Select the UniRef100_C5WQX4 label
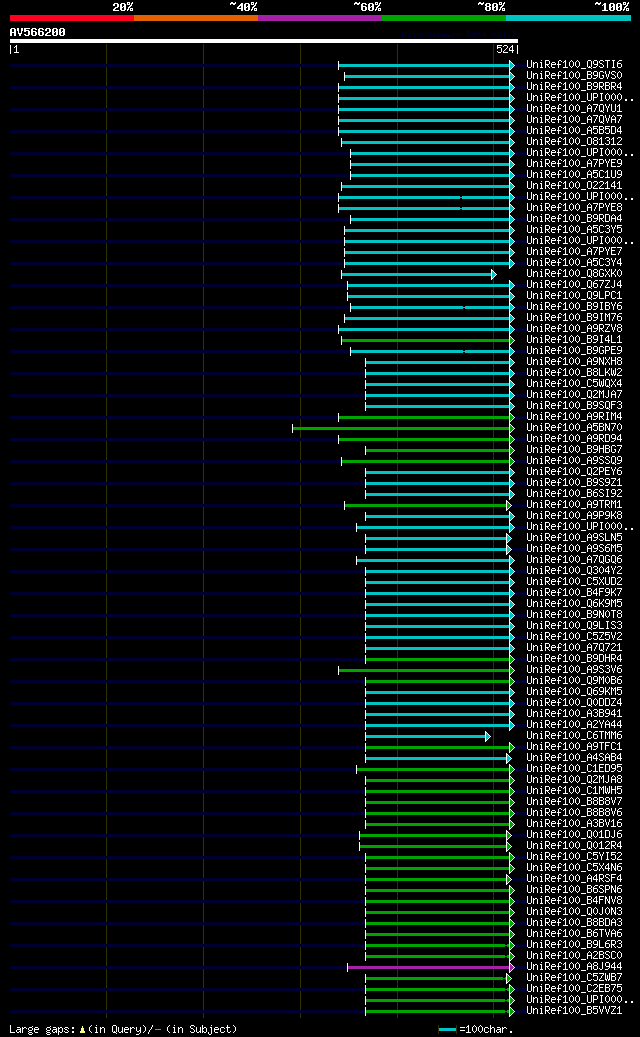The height and width of the screenshot is (1037, 640). point(574,384)
